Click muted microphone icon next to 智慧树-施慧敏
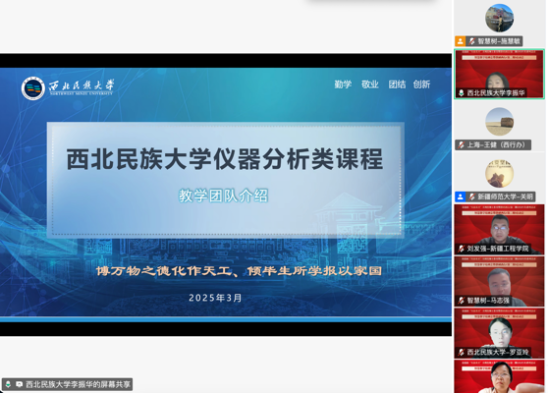This screenshot has width=548, height=393. [472, 41]
